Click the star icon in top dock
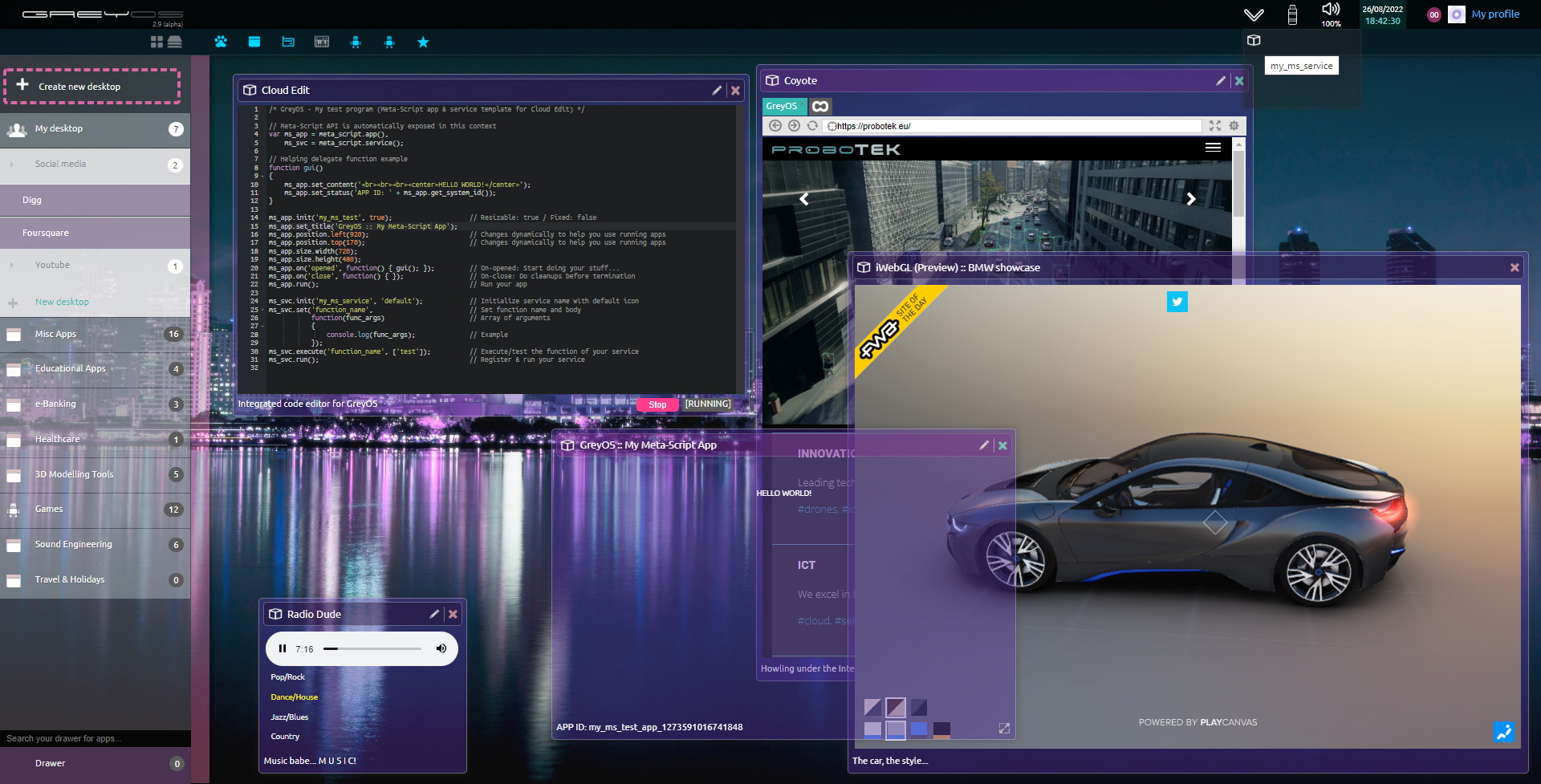The image size is (1541, 784). pos(423,42)
